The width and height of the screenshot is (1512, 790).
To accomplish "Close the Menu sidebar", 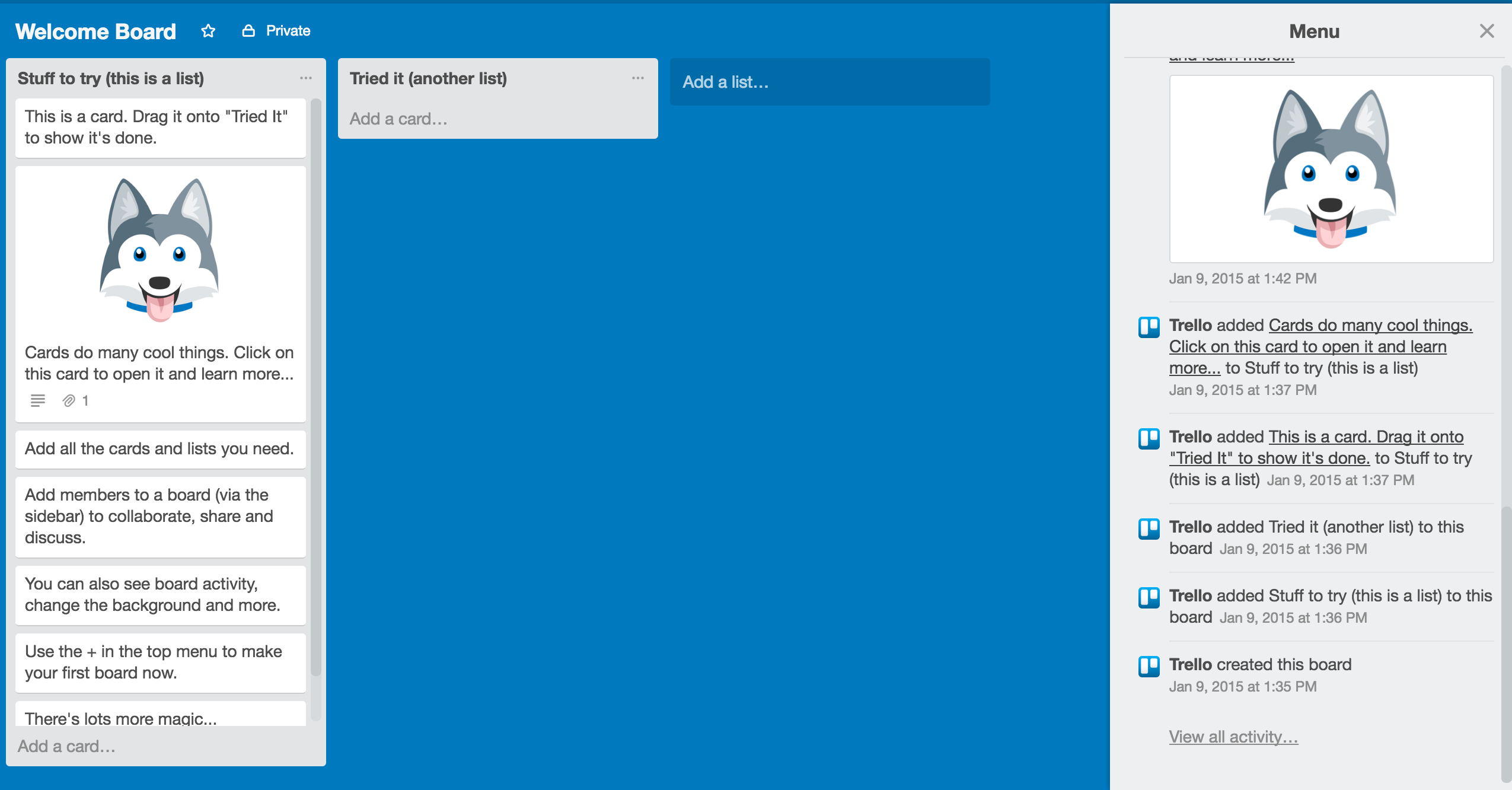I will click(1487, 31).
